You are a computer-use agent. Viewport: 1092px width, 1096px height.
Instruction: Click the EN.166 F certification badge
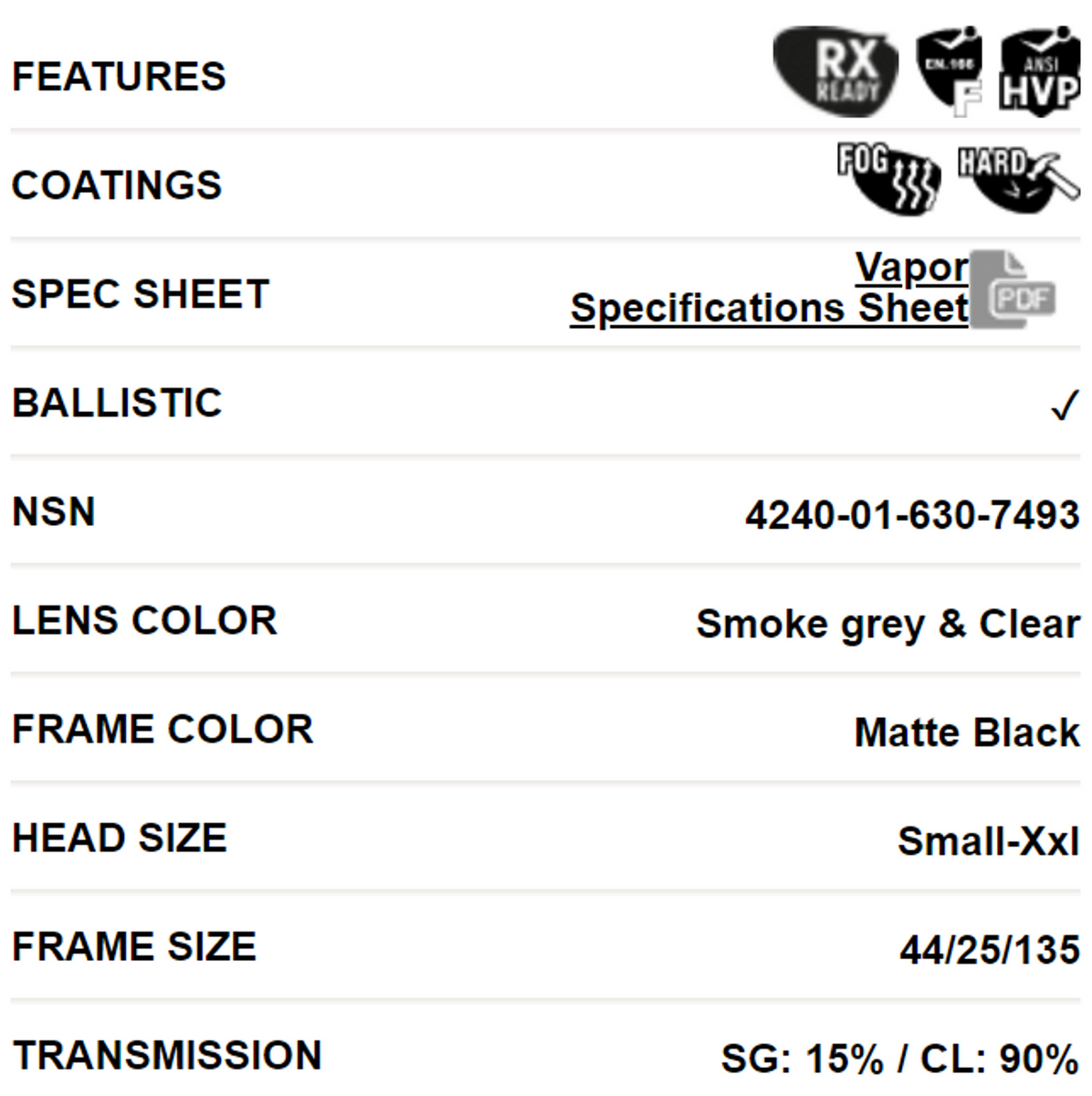pos(950,71)
